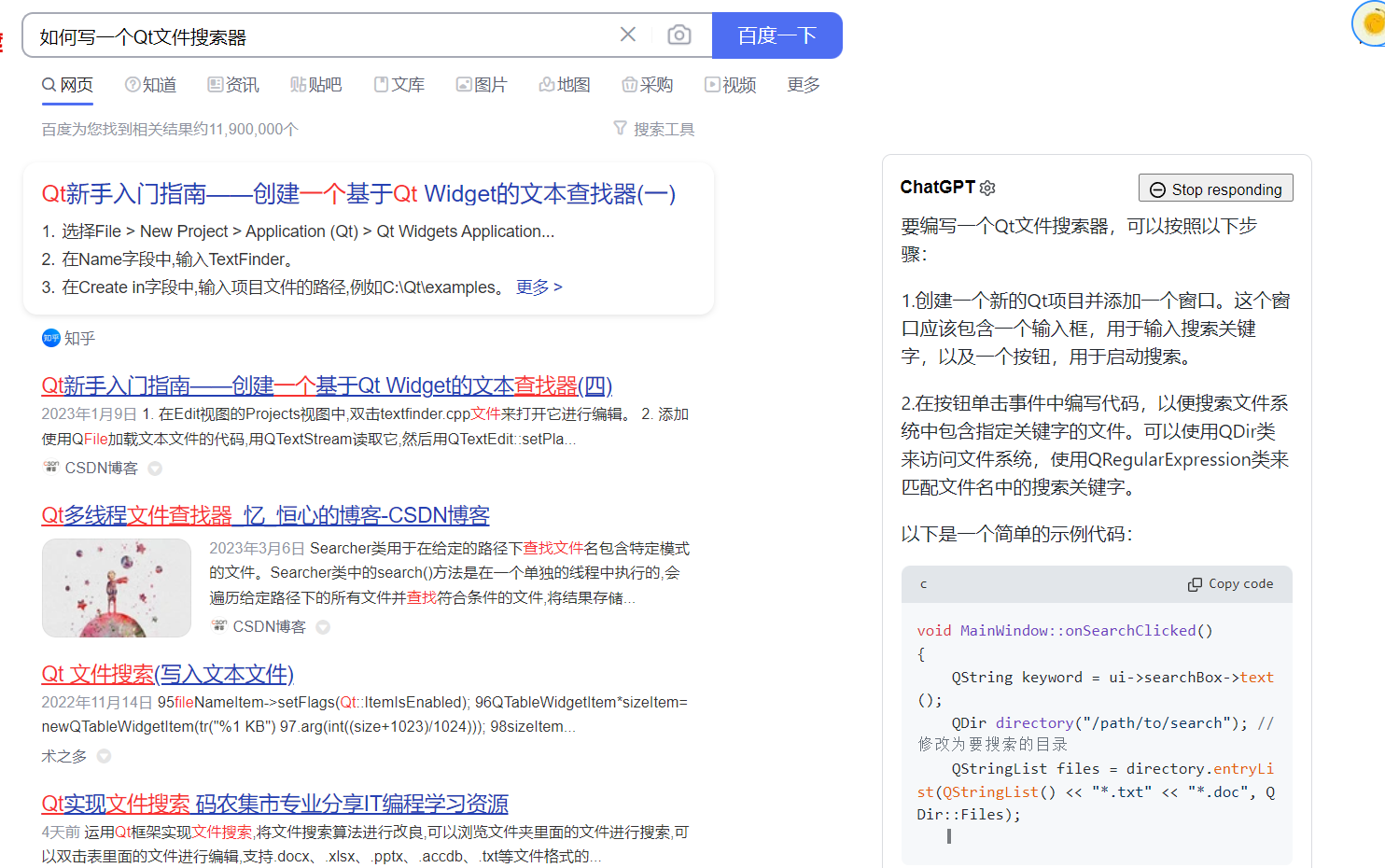Open Qt实现文件搜索 码农集市 result
This screenshot has height=868, width=1385.
pos(274,804)
